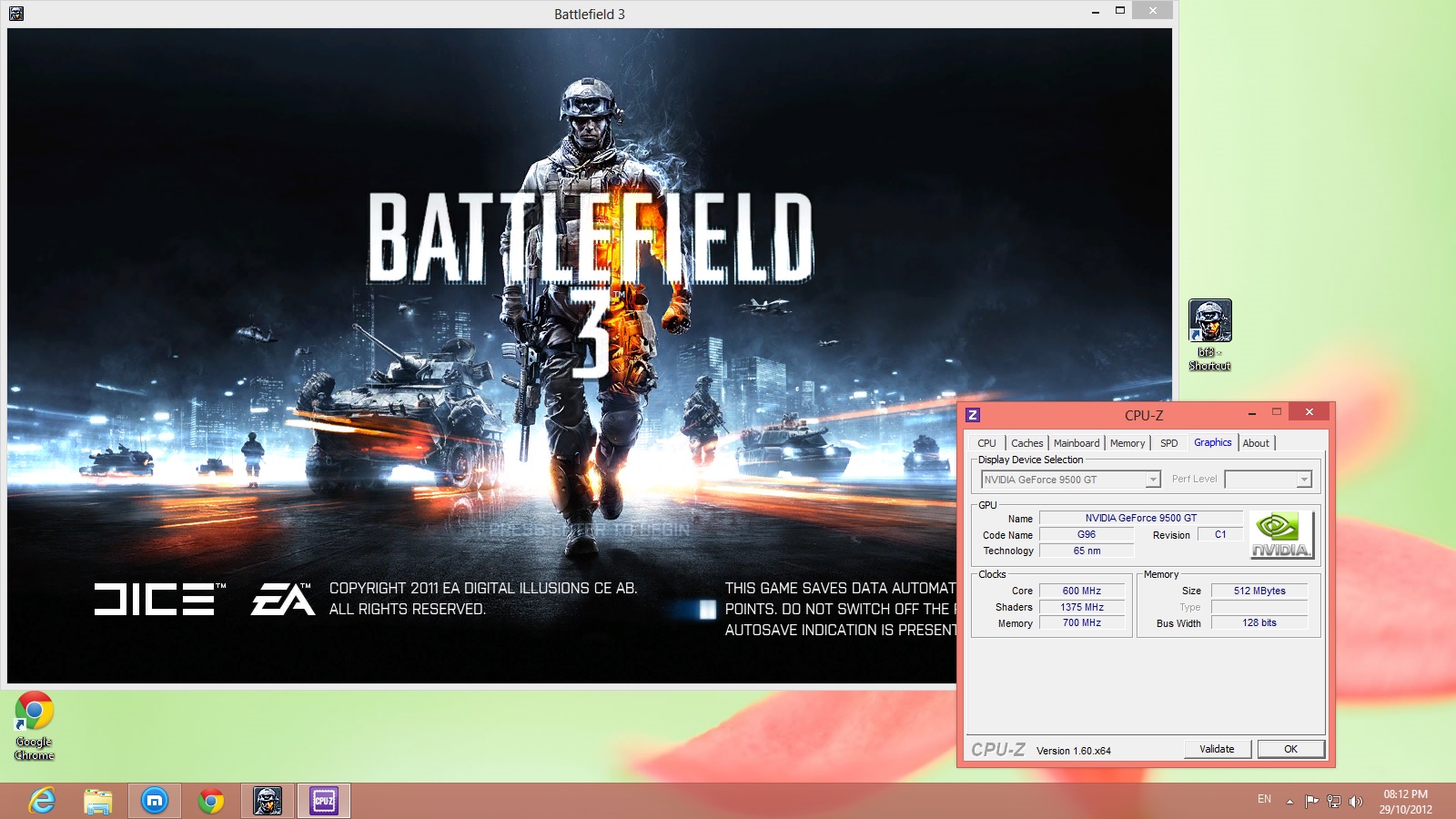Click the DICE logo in Battlefield 3
1456x819 pixels.
(160, 599)
